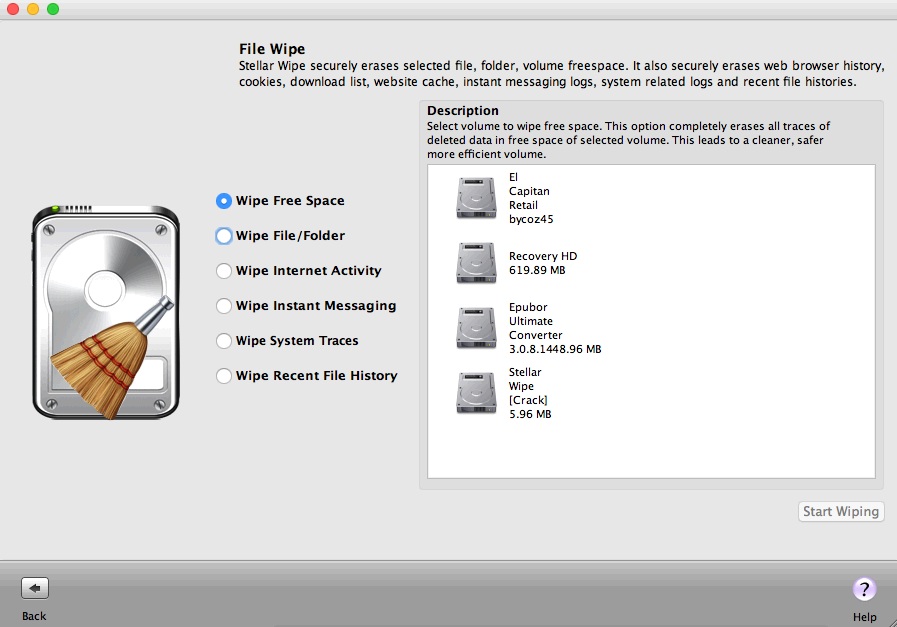Click the Back arrow icon
Screen dimensions: 897x627
click(35, 588)
